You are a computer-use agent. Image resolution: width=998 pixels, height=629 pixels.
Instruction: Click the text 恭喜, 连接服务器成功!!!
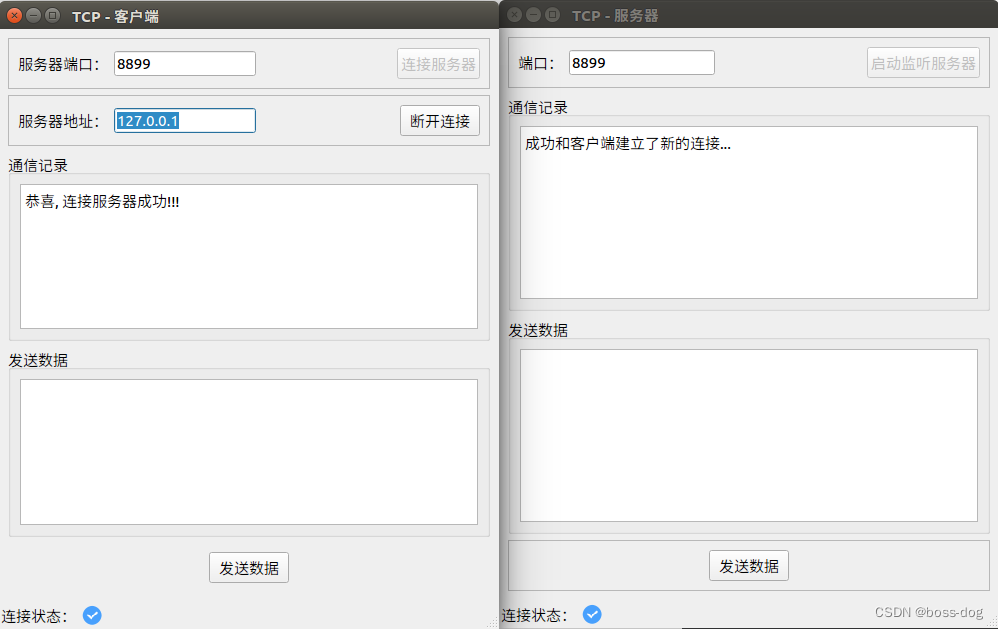(x=102, y=202)
